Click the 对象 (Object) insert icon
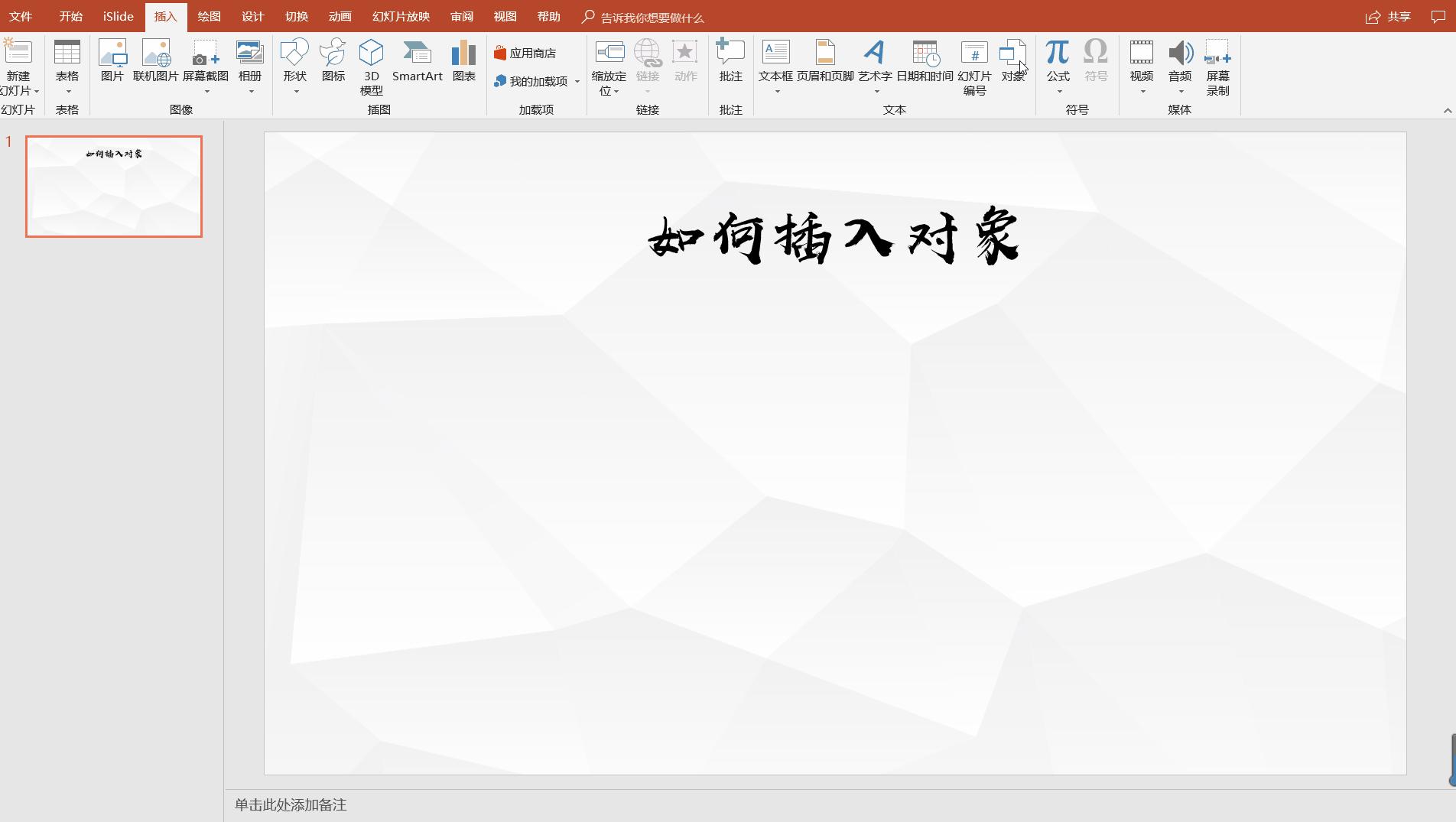The image size is (1456, 822). click(x=1012, y=61)
